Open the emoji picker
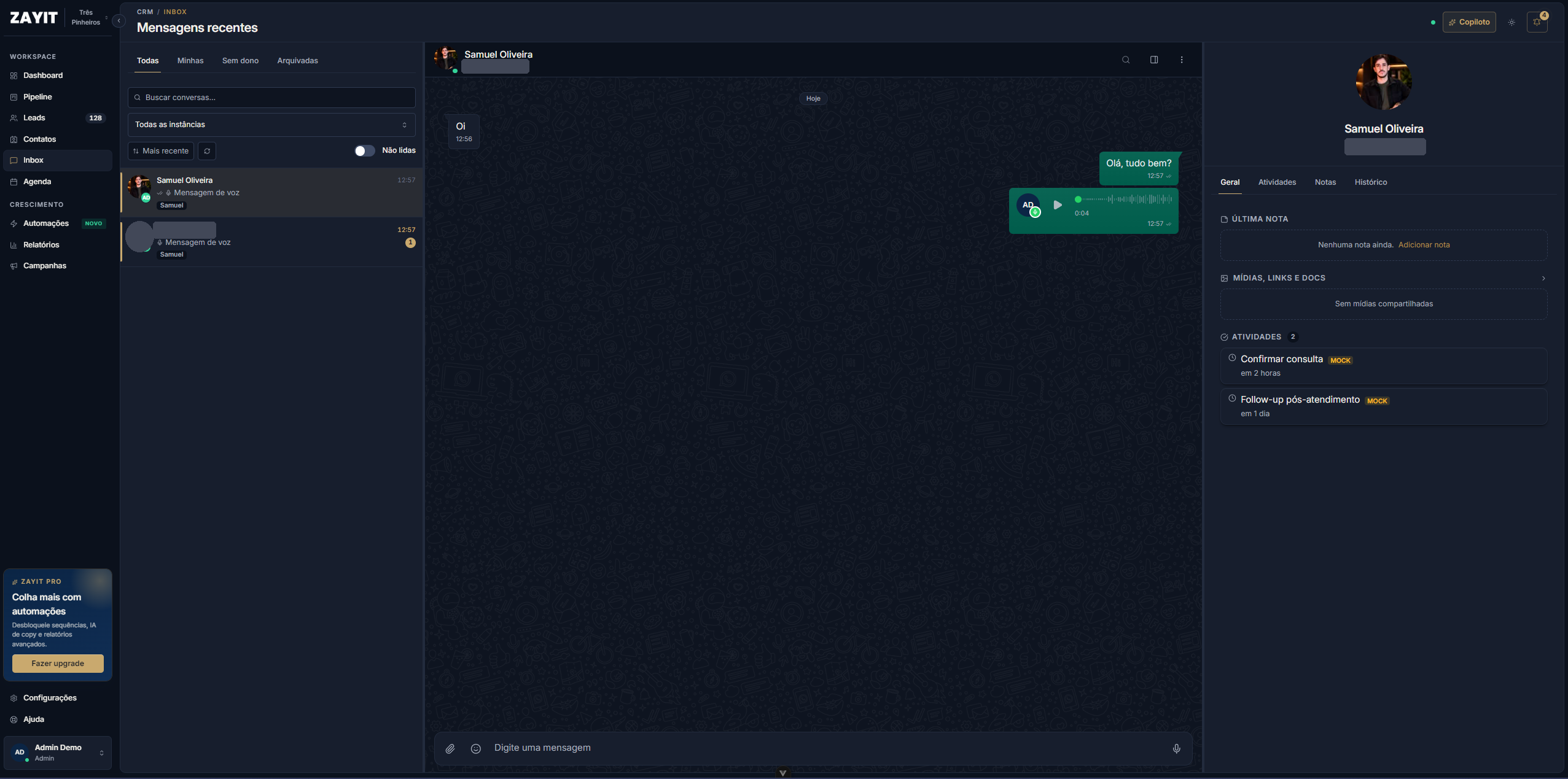This screenshot has height=779, width=1568. pos(475,748)
